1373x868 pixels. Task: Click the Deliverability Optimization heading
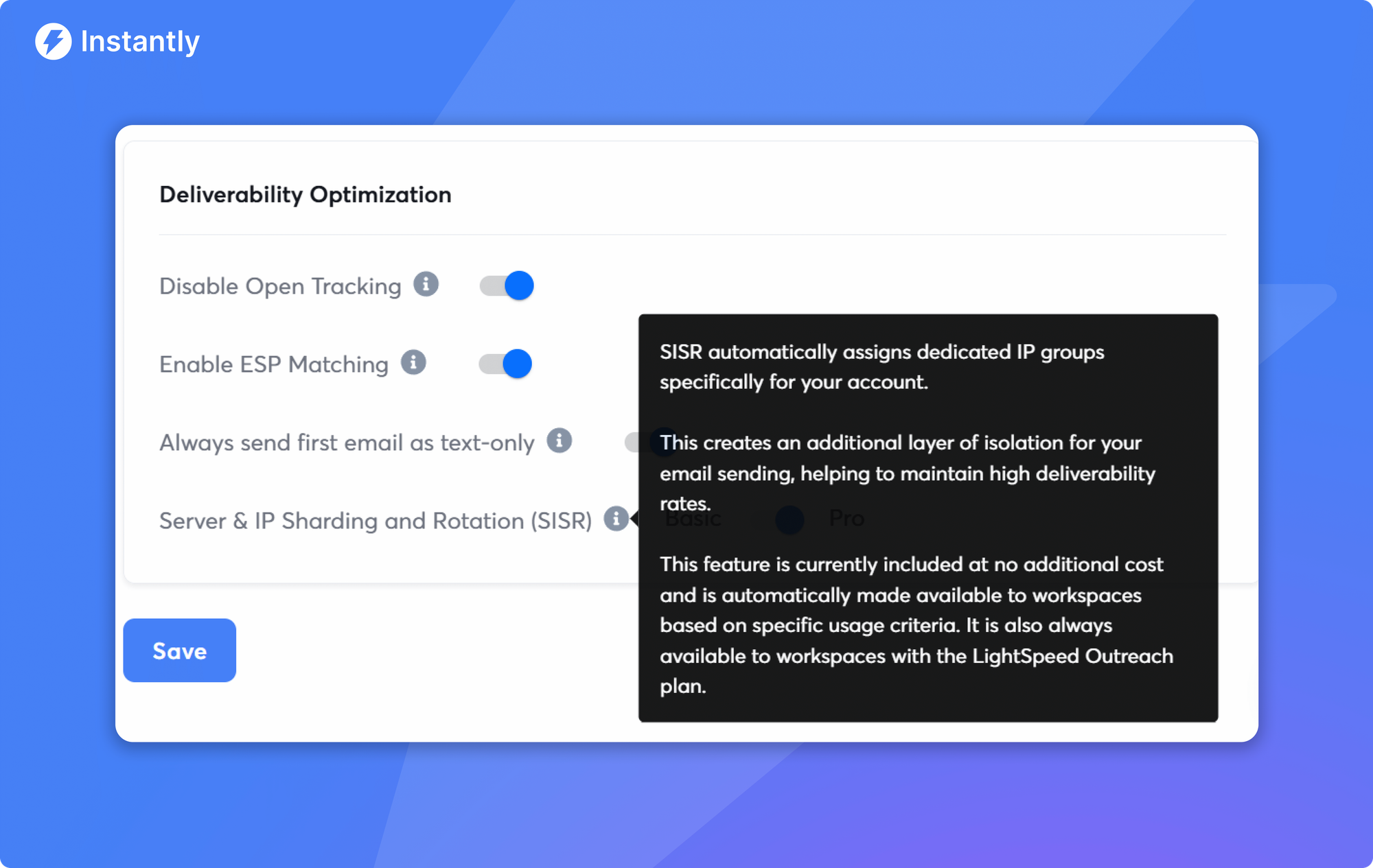tap(305, 195)
